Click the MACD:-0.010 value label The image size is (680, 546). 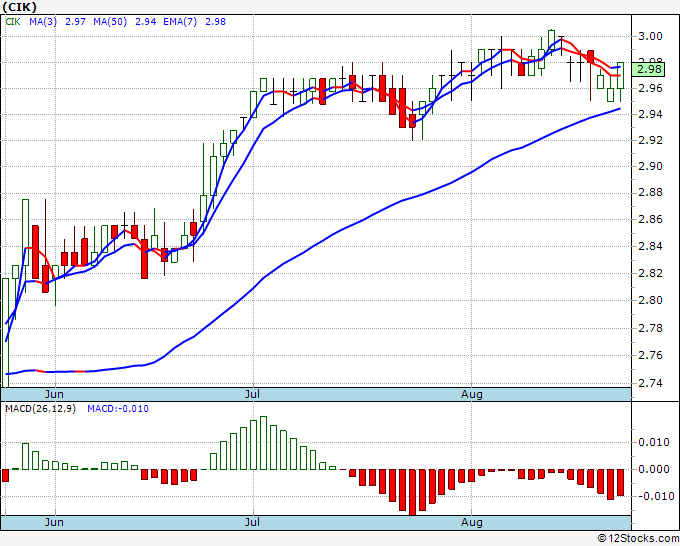point(118,409)
